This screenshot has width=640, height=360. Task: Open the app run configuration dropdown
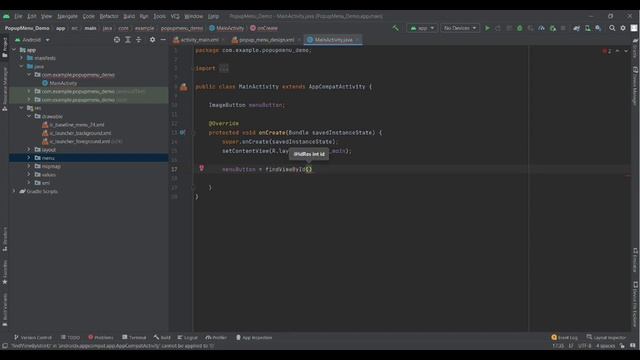point(422,28)
